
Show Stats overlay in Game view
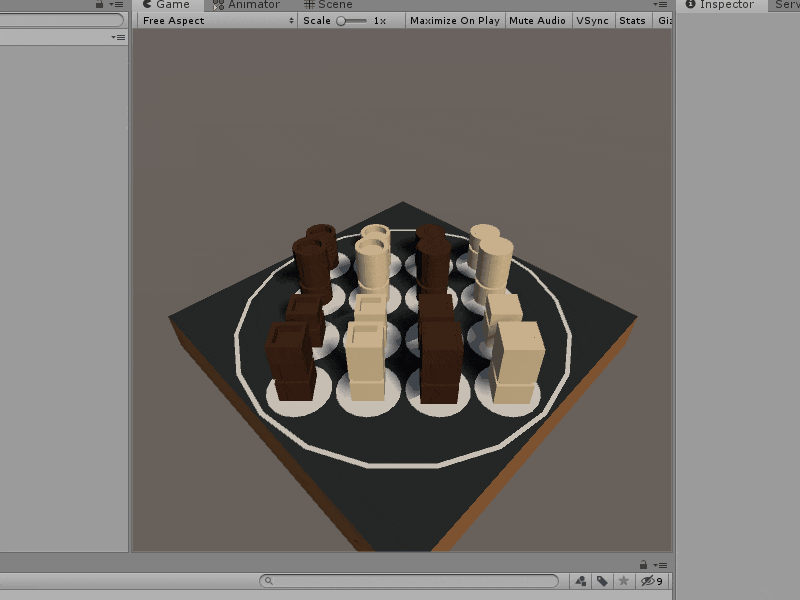632,20
